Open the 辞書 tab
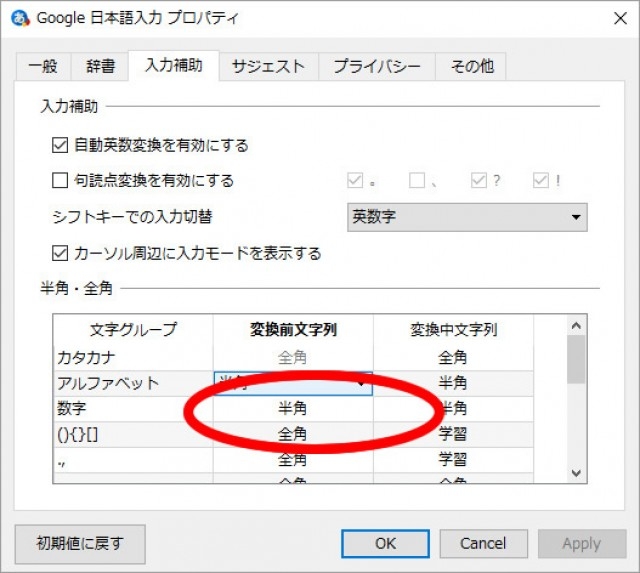640x573 pixels. pyautogui.click(x=100, y=67)
